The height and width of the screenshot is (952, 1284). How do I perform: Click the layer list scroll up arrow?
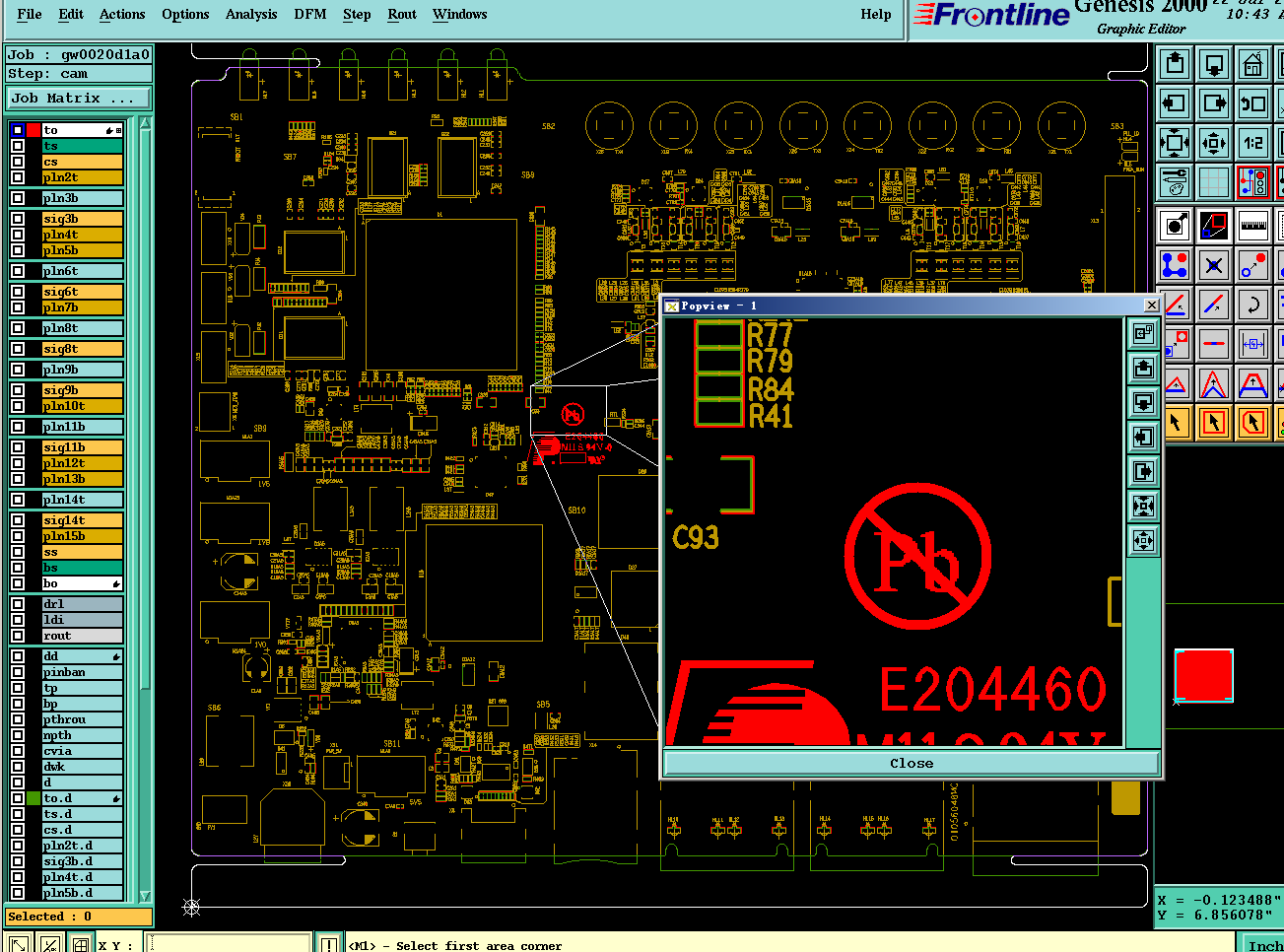tap(146, 123)
